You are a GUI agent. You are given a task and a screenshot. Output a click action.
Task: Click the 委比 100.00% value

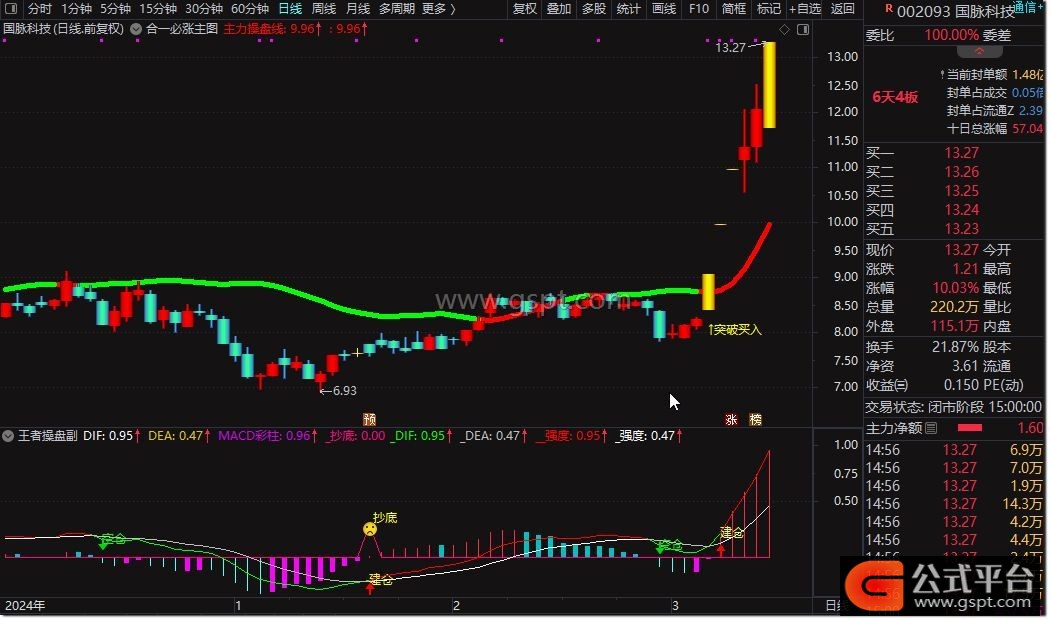[x=952, y=35]
